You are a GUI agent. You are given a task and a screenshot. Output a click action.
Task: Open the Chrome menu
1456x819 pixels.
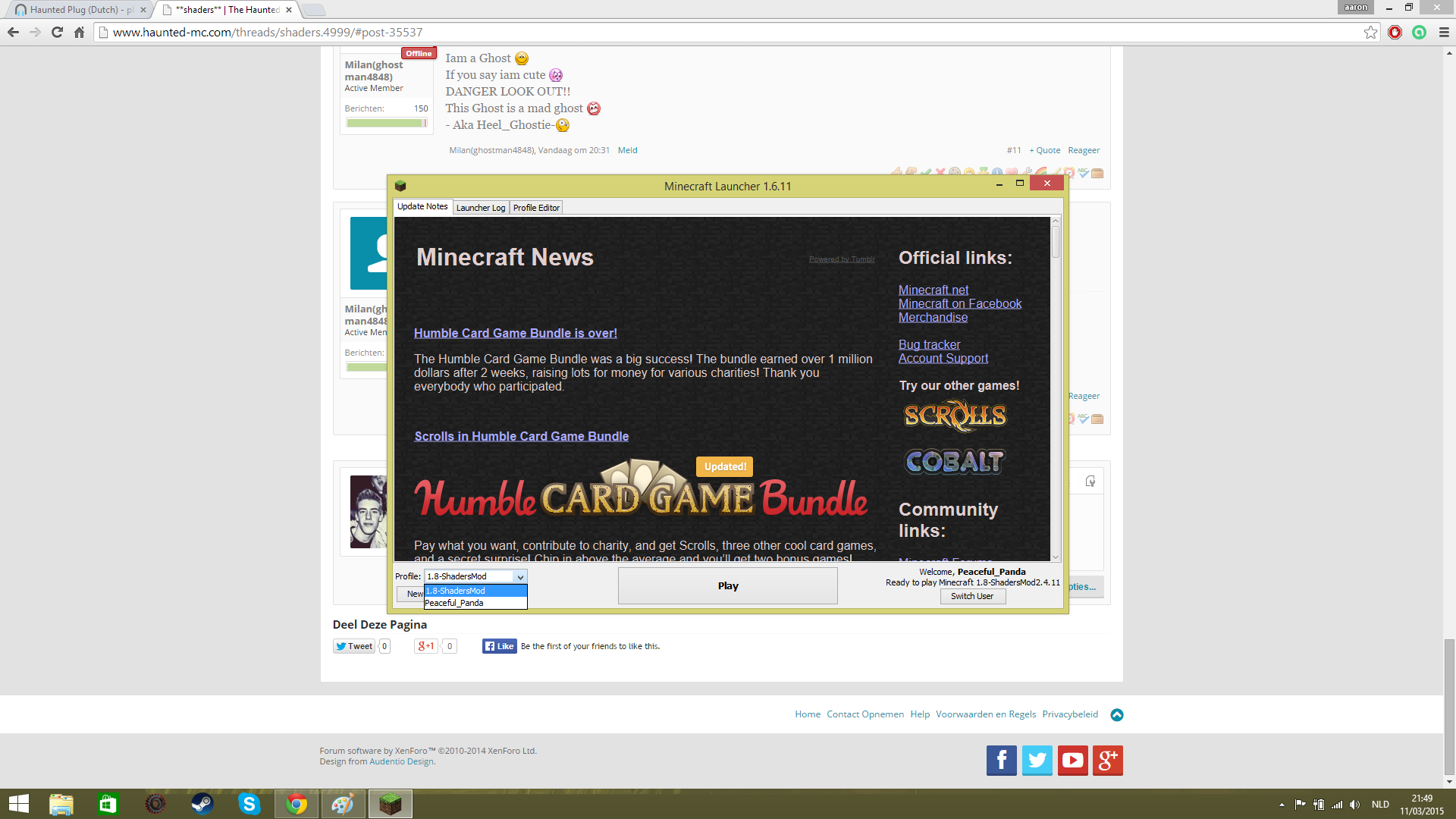(x=1444, y=32)
